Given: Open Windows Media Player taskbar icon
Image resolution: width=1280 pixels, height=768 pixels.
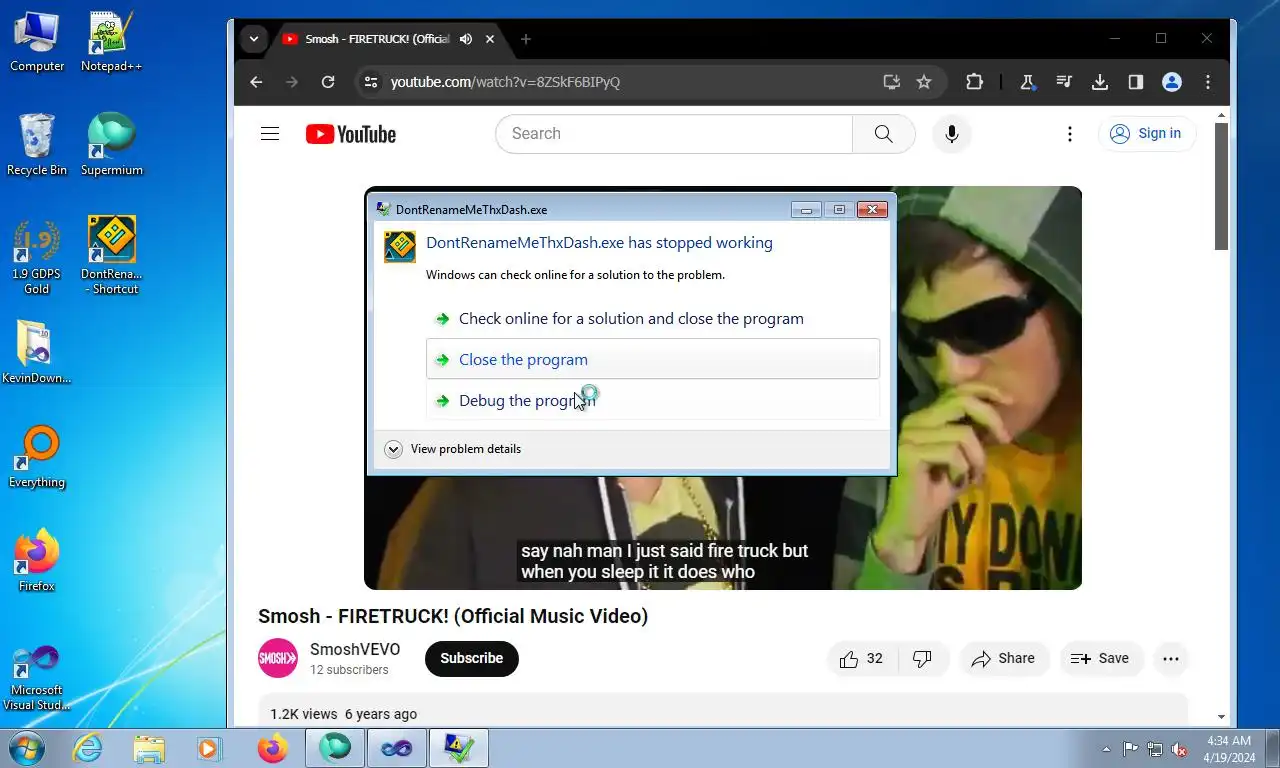Looking at the screenshot, I should pyautogui.click(x=209, y=748).
